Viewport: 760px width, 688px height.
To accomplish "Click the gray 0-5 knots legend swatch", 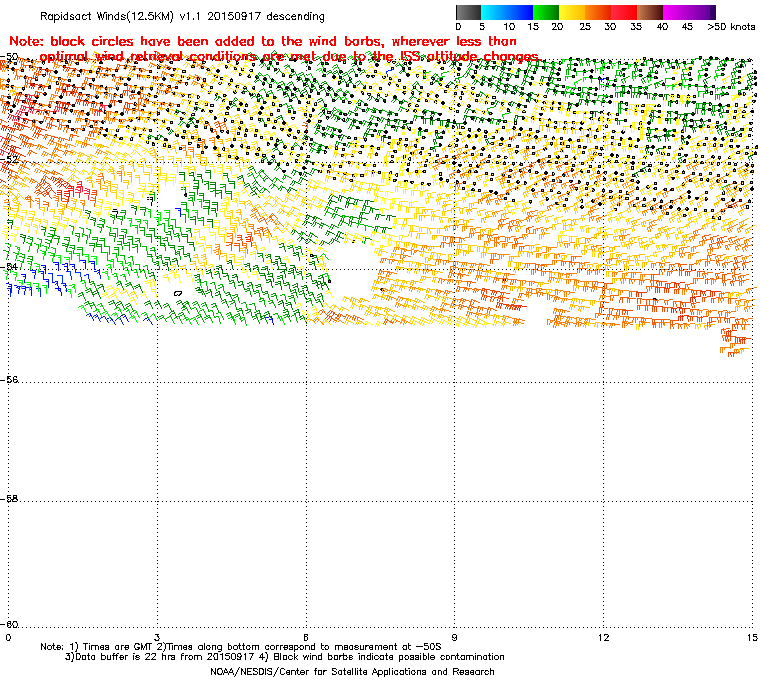I will coord(468,12).
